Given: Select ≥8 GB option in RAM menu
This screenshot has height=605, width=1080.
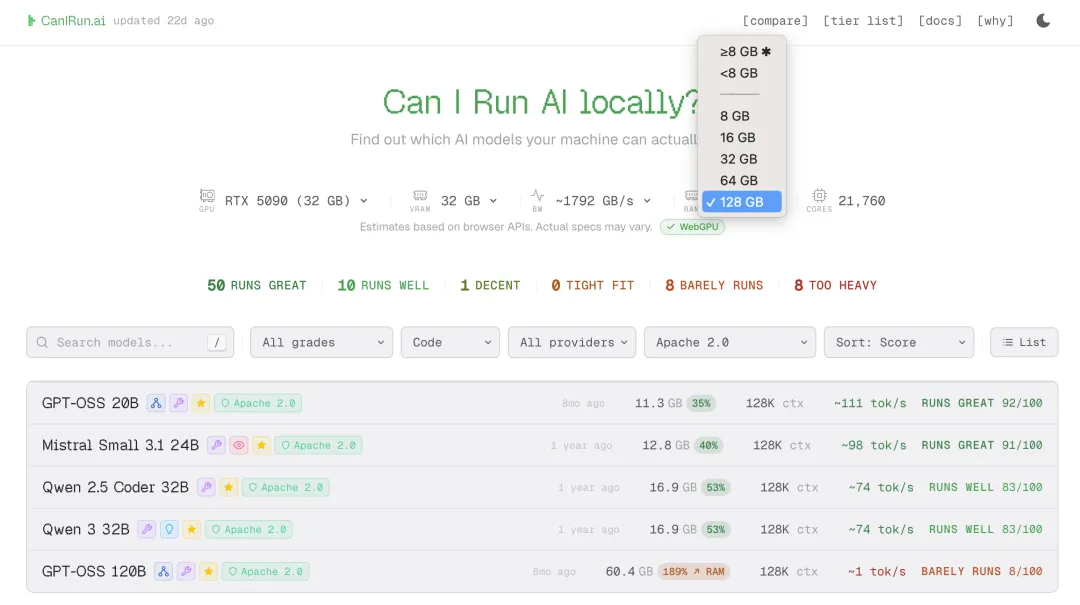Looking at the screenshot, I should (742, 52).
